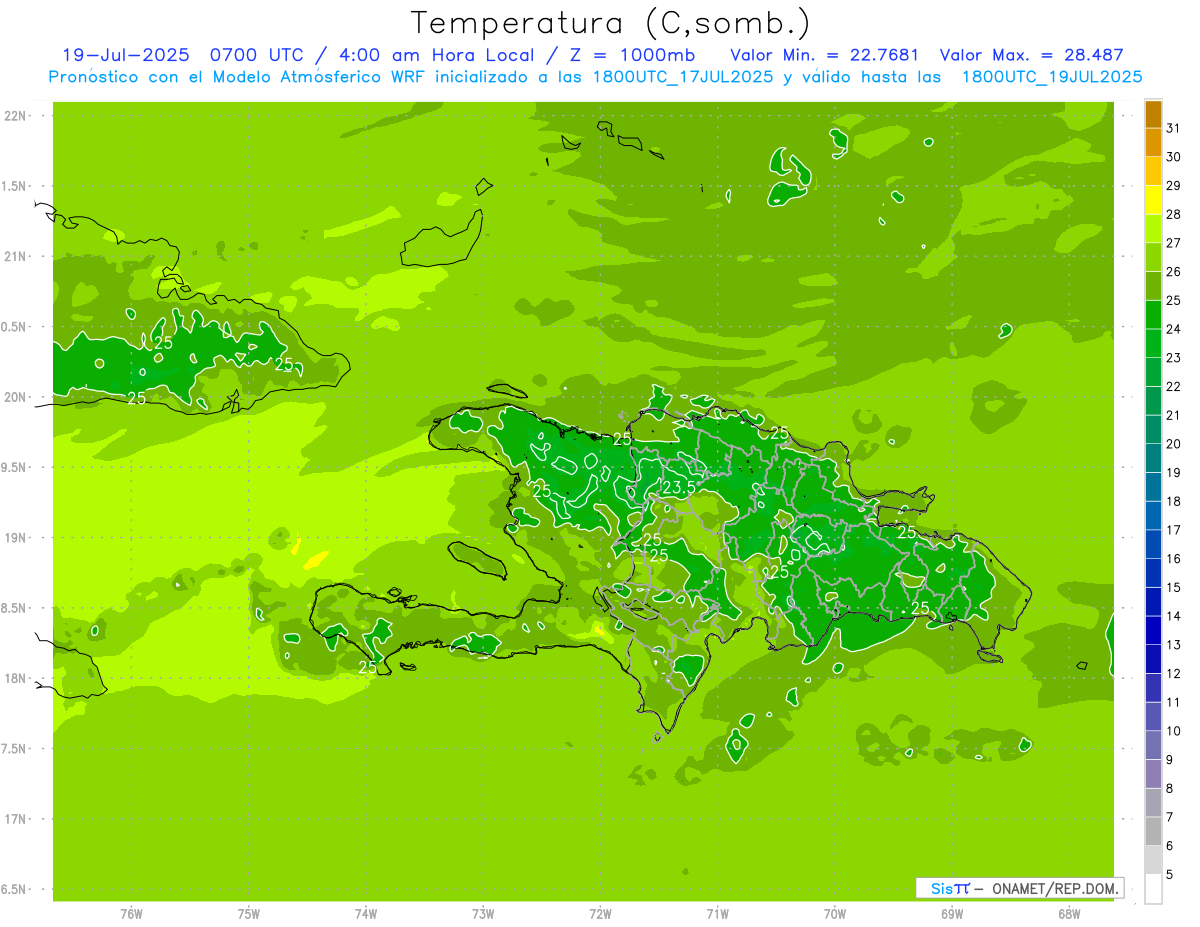Click the "10" label on the color bar
This screenshot has width=1200, height=927.
tap(1174, 731)
